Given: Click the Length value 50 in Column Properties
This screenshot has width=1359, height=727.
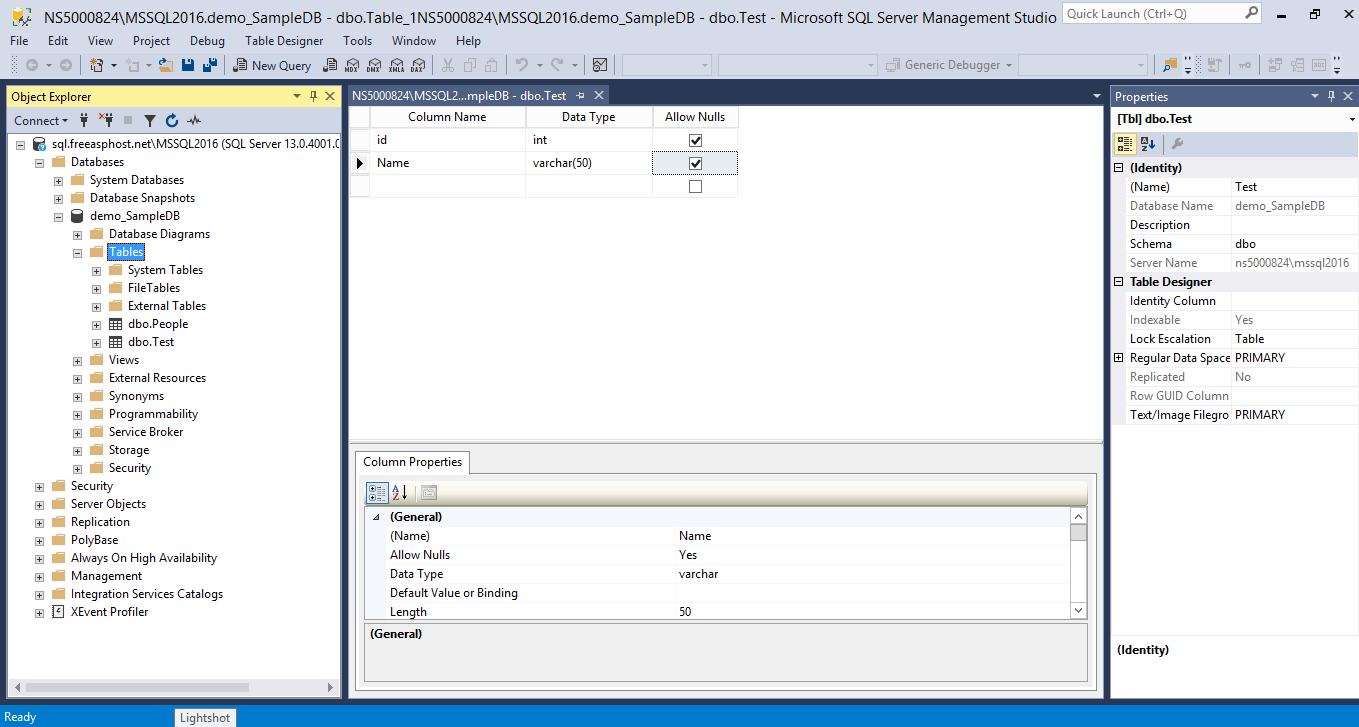Looking at the screenshot, I should (872, 612).
